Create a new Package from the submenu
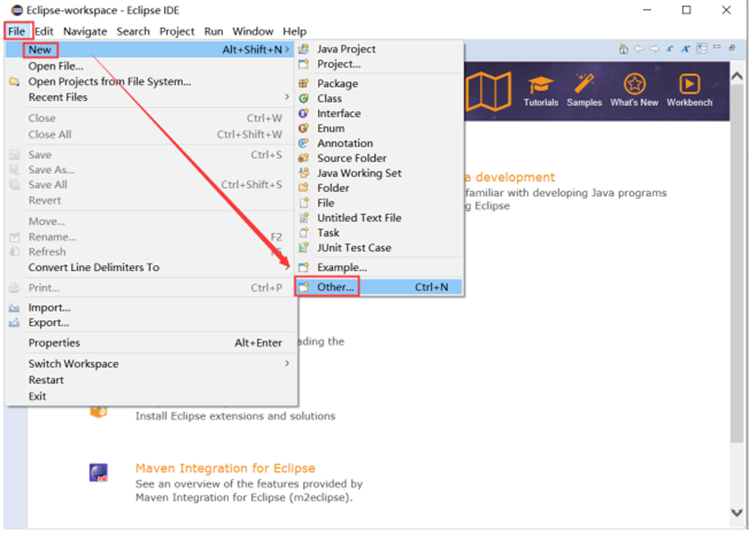 (378, 84)
